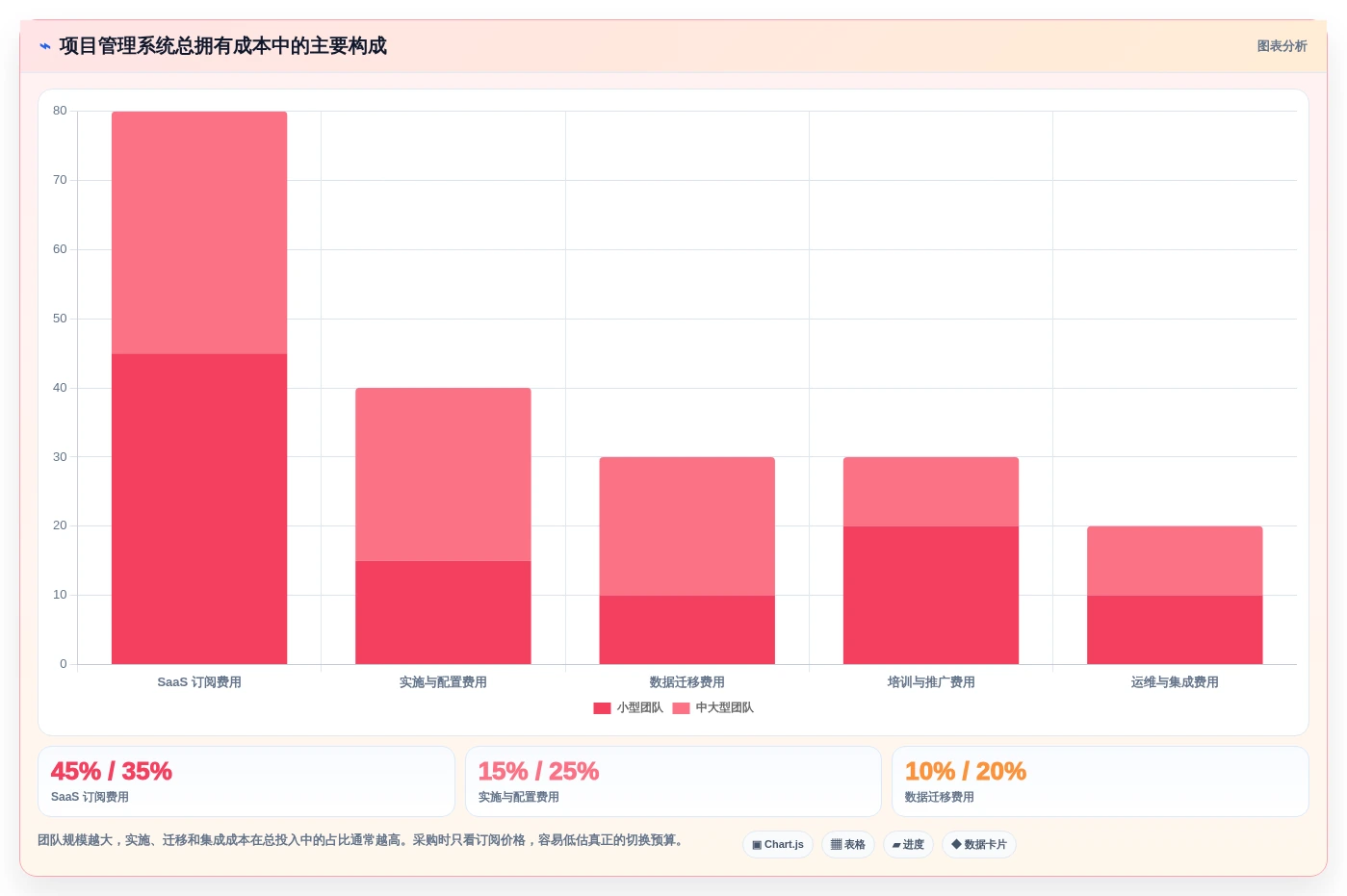Click the SaaS 订阅费用 x-axis label
The width and height of the screenshot is (1347, 896).
(x=199, y=682)
